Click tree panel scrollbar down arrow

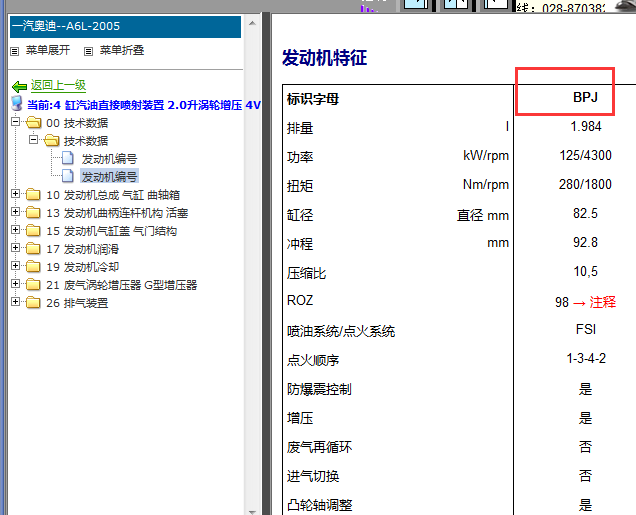coord(252,511)
